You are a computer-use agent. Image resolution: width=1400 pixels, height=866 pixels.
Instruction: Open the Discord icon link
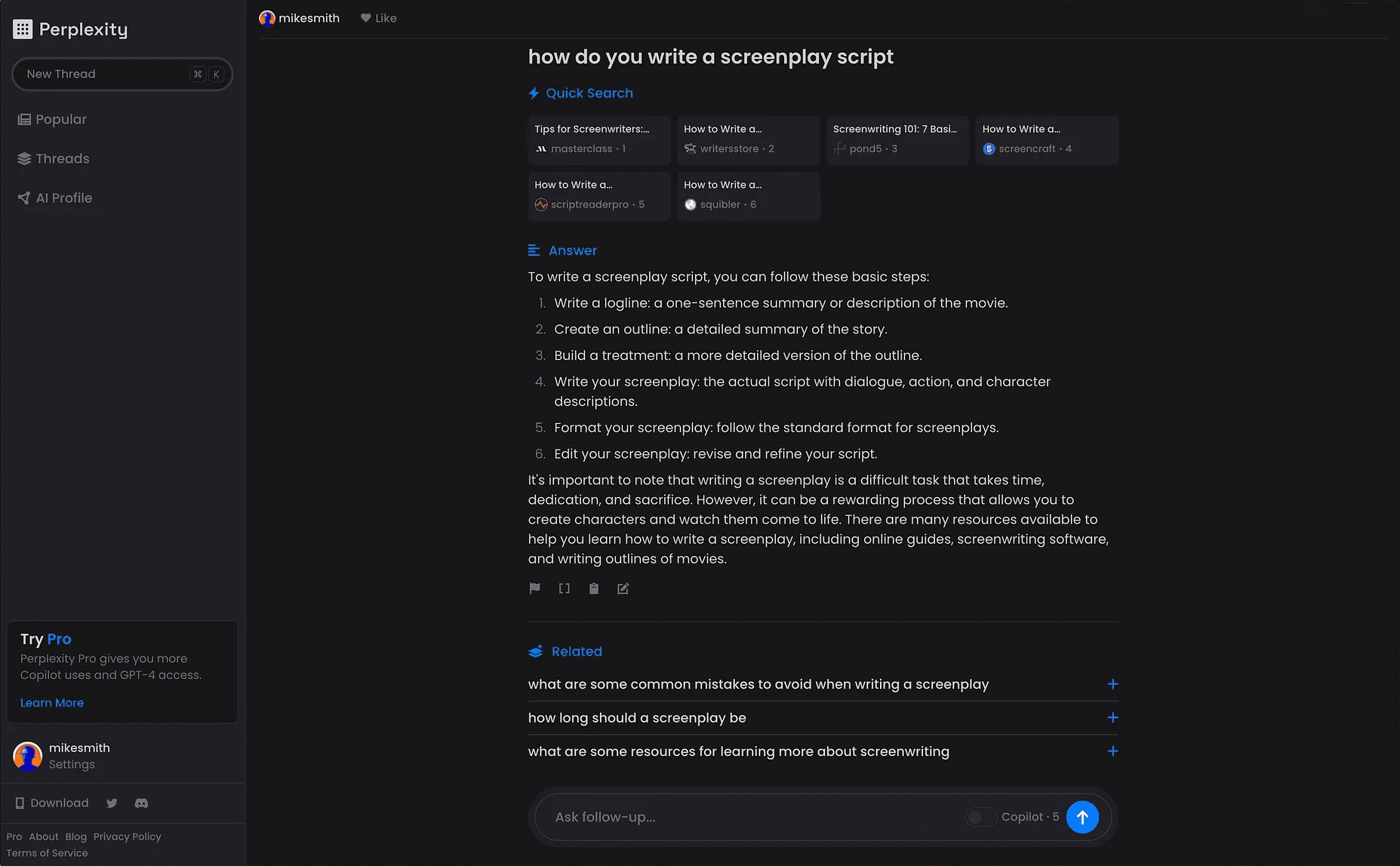(141, 803)
